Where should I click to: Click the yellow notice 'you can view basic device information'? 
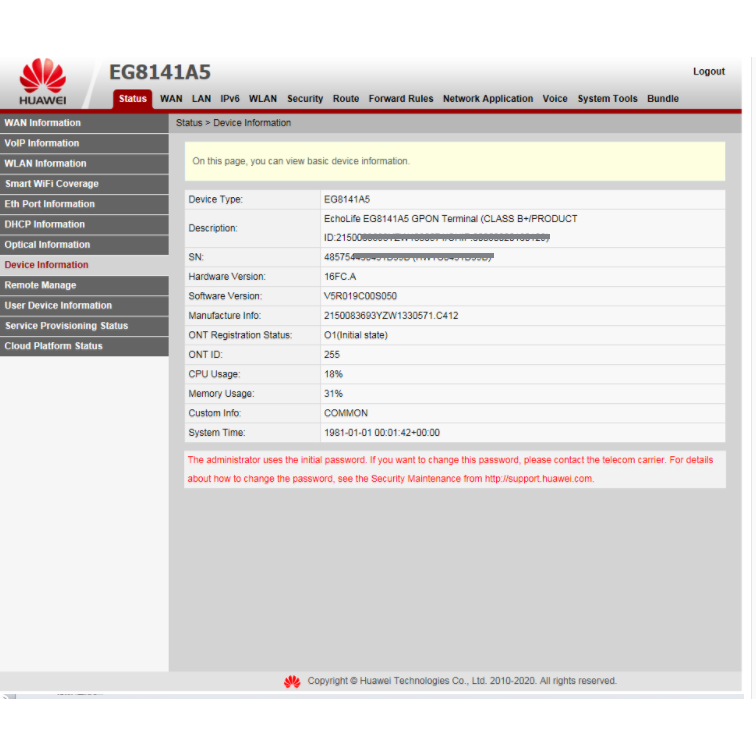(330, 161)
